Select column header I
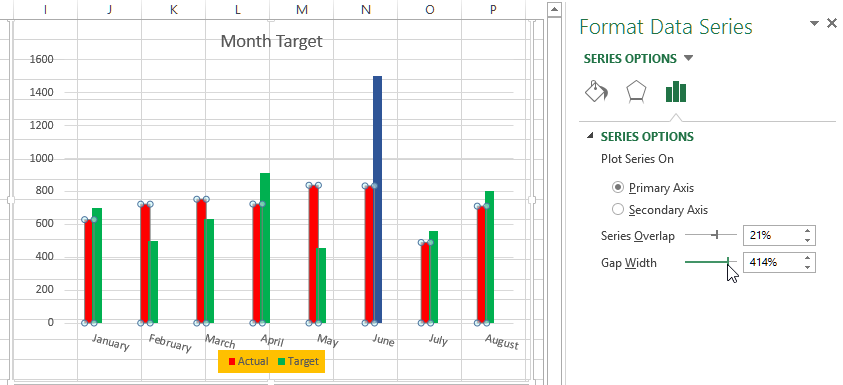Viewport: 843px width, 385px height. pos(45,10)
